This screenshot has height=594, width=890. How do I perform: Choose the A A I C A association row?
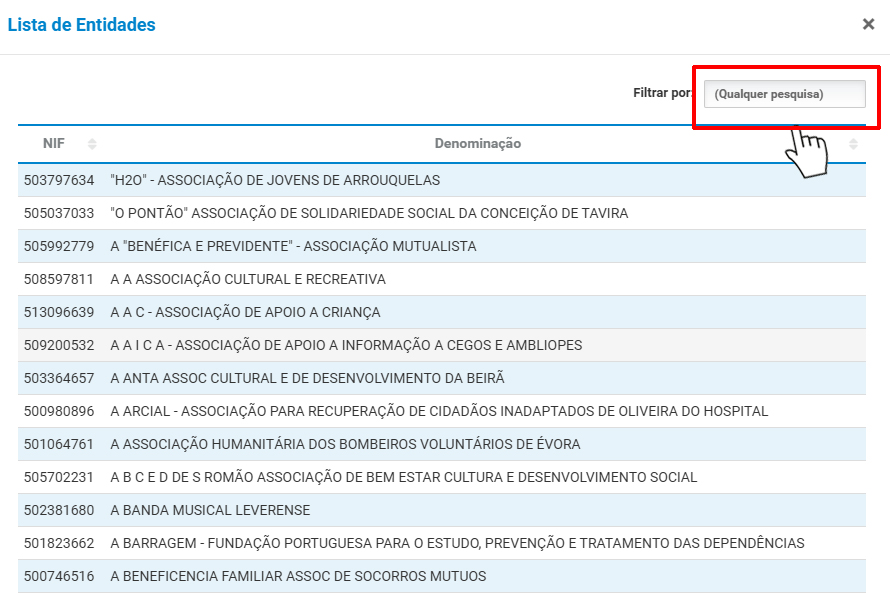pyautogui.click(x=346, y=346)
